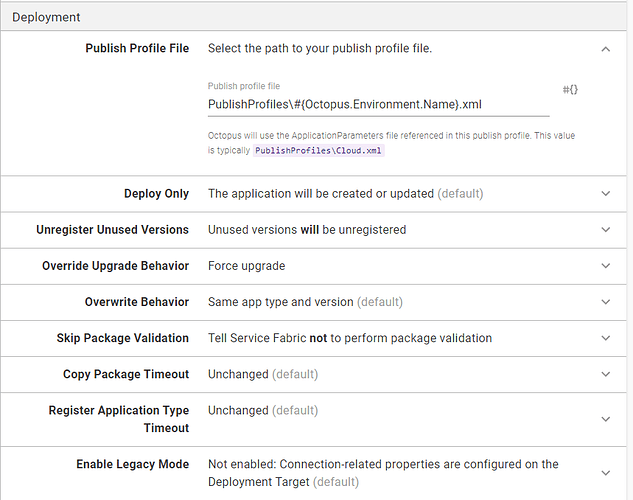The width and height of the screenshot is (633, 500).
Task: Expand Enable Legacy Mode chevron
Action: 605,473
